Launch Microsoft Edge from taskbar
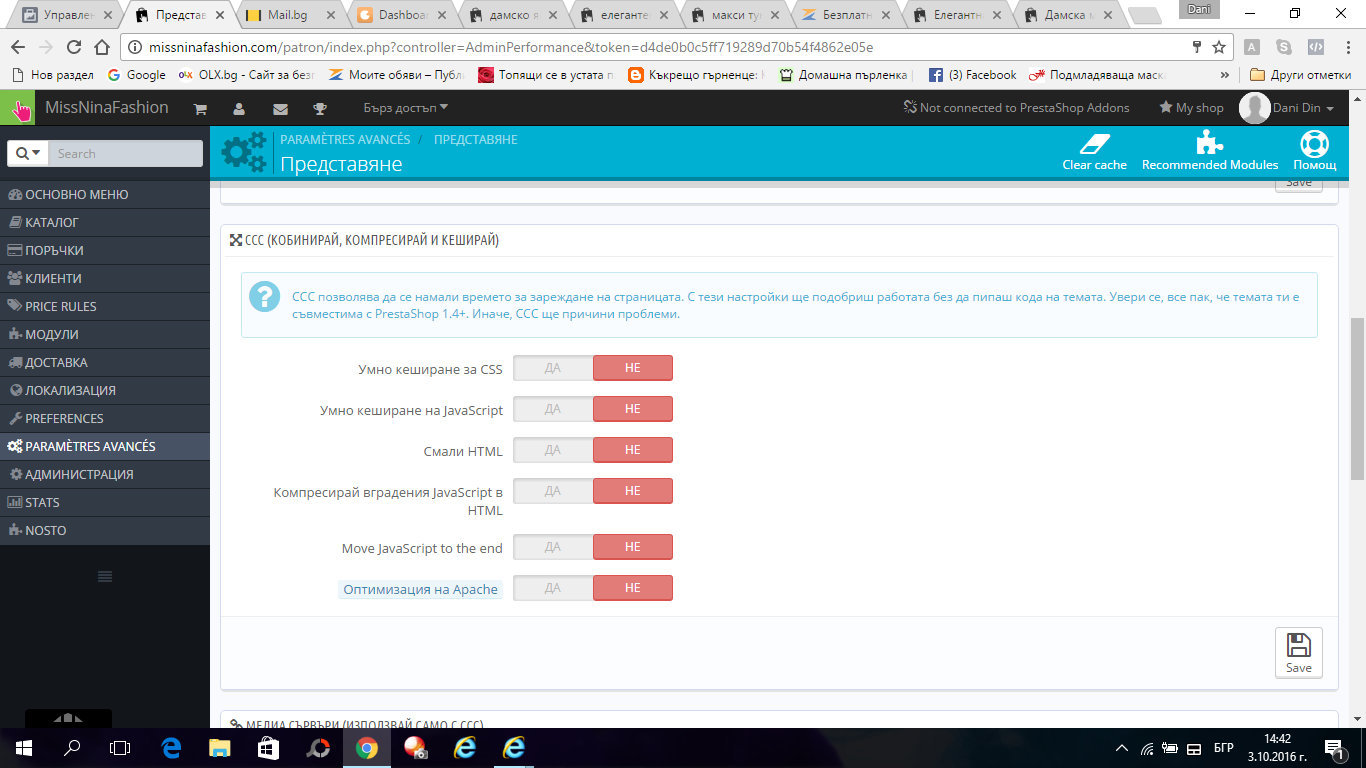 (x=171, y=747)
